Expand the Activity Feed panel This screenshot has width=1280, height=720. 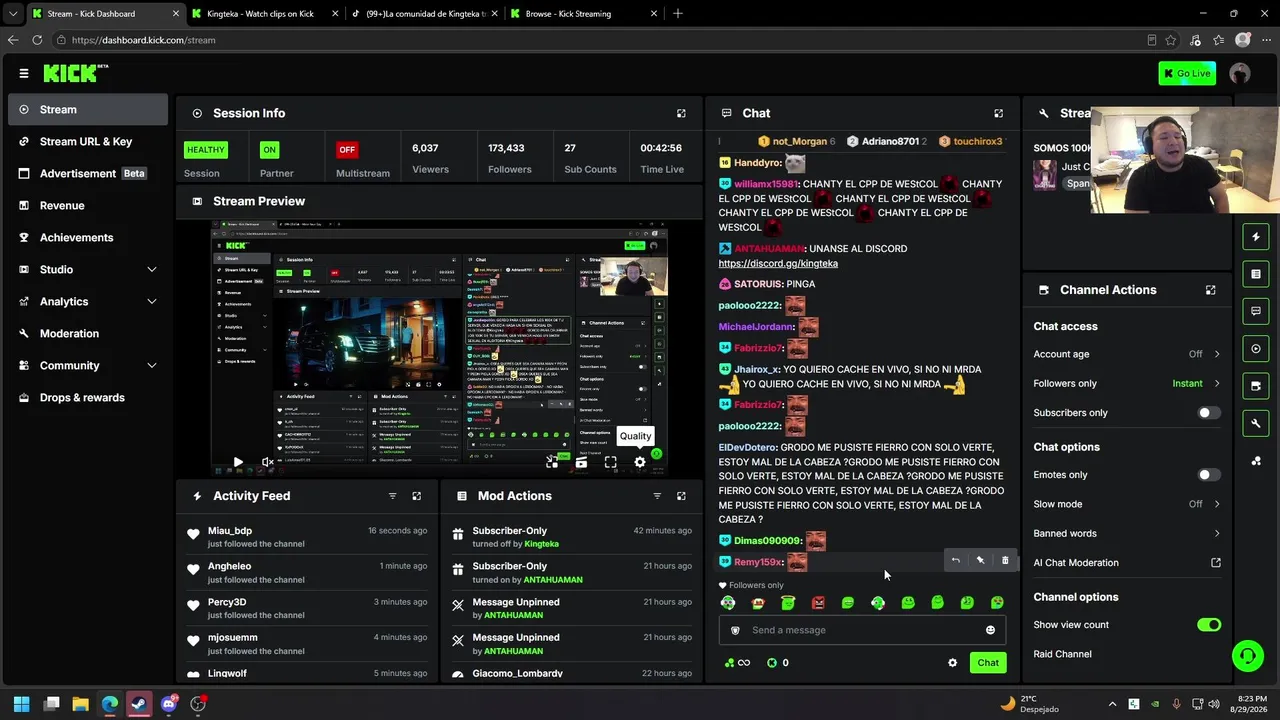pyautogui.click(x=417, y=496)
